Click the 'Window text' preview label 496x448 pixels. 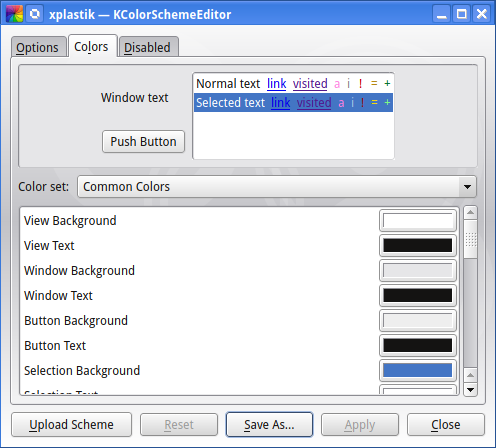(135, 98)
